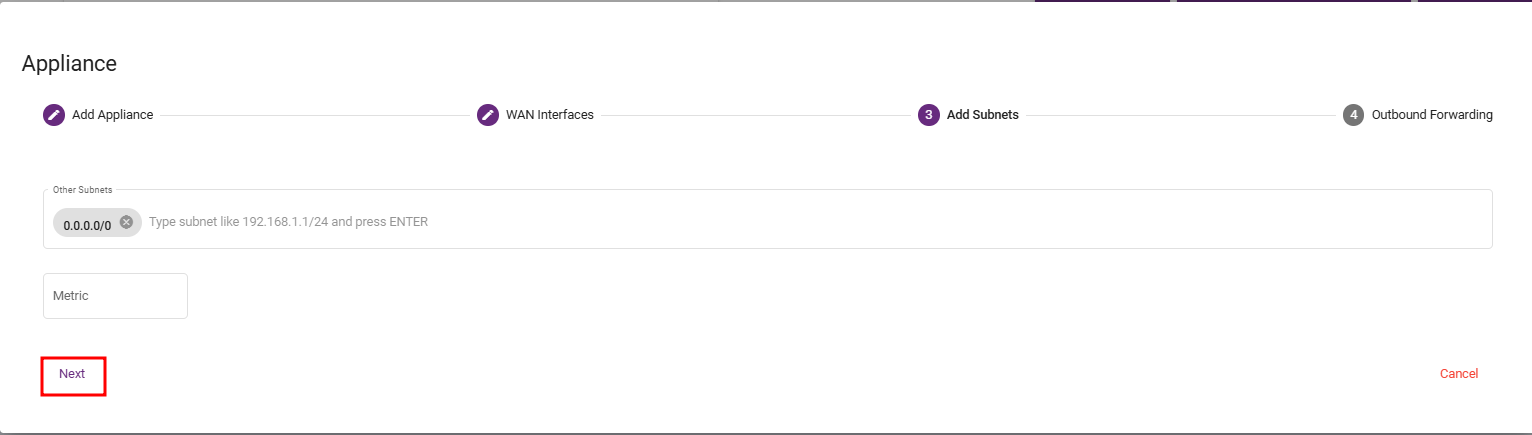Click blank area right of Metric field
The image size is (1532, 435).
[x=700, y=296]
